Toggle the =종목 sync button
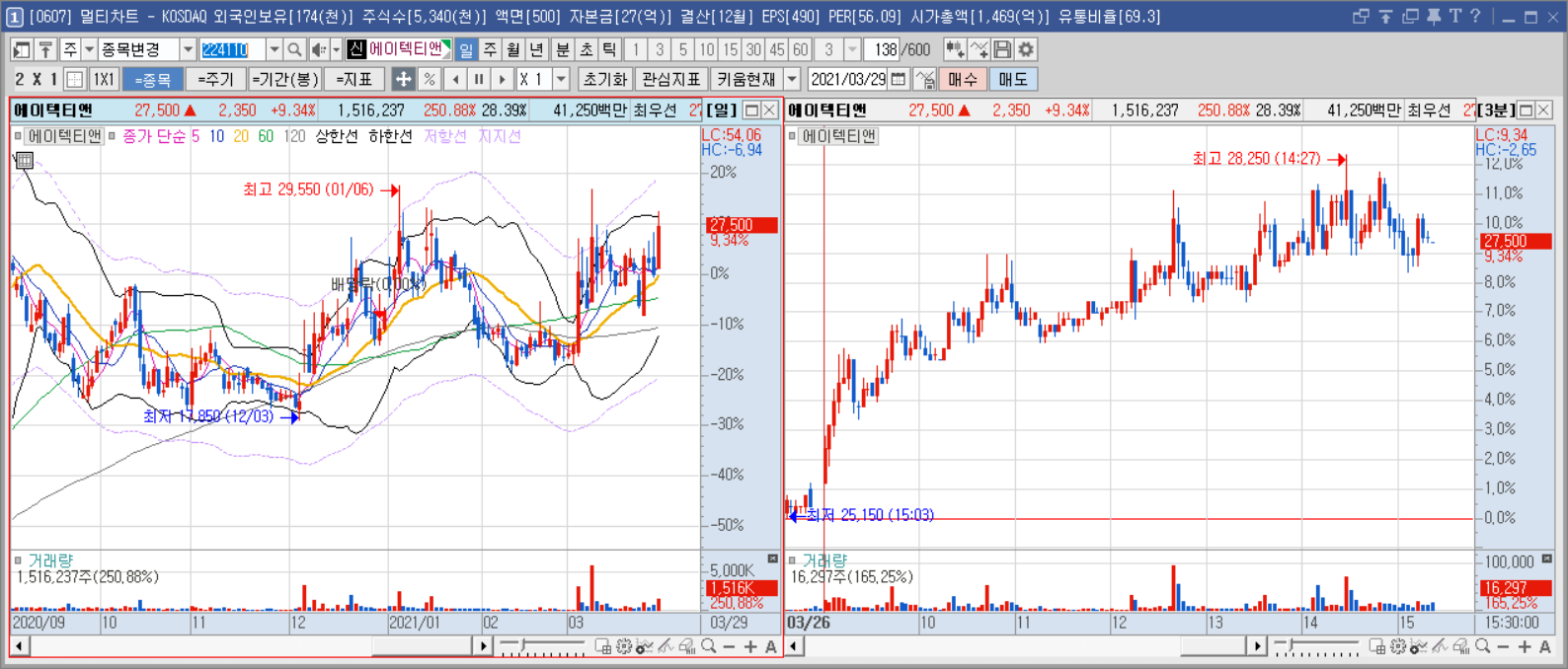 click(151, 79)
